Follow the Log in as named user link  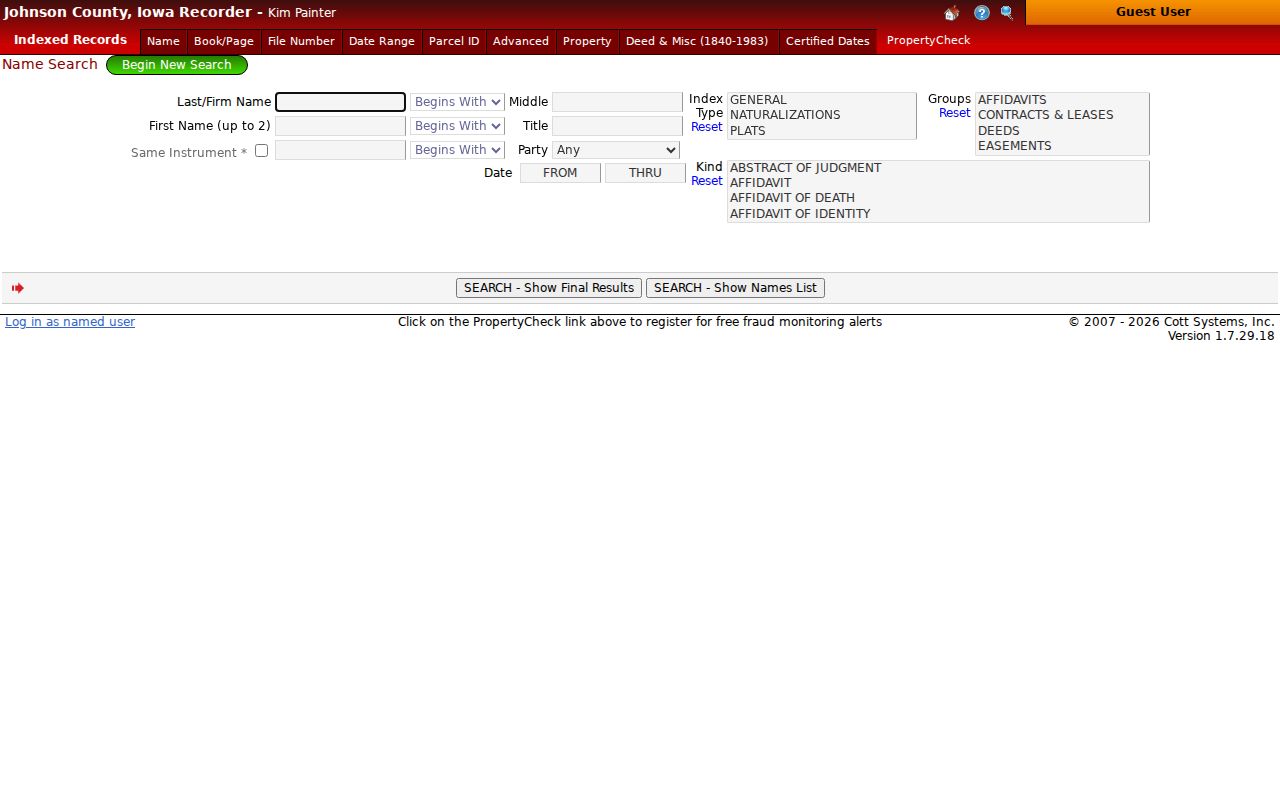tap(70, 322)
